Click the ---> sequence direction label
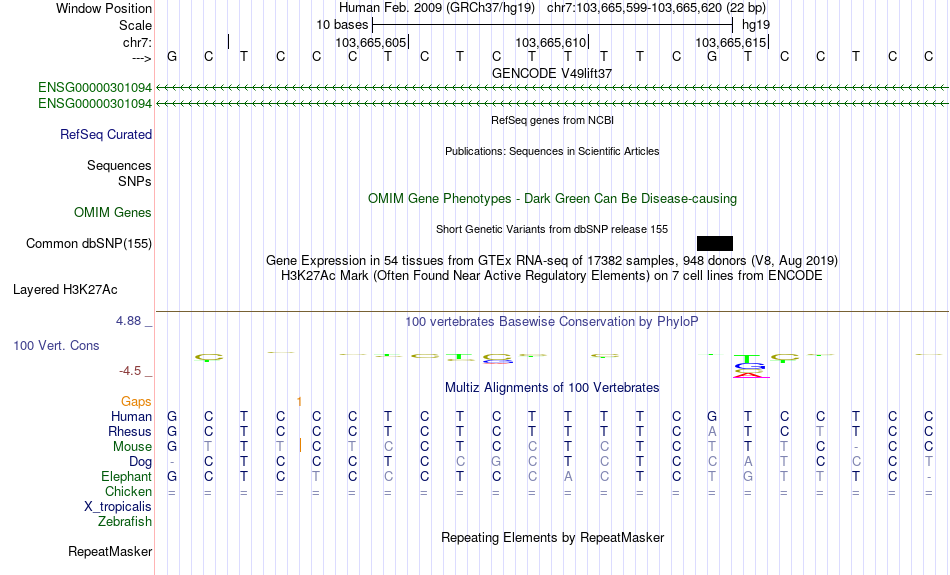Viewport: 950px width, 575px height. (x=142, y=58)
